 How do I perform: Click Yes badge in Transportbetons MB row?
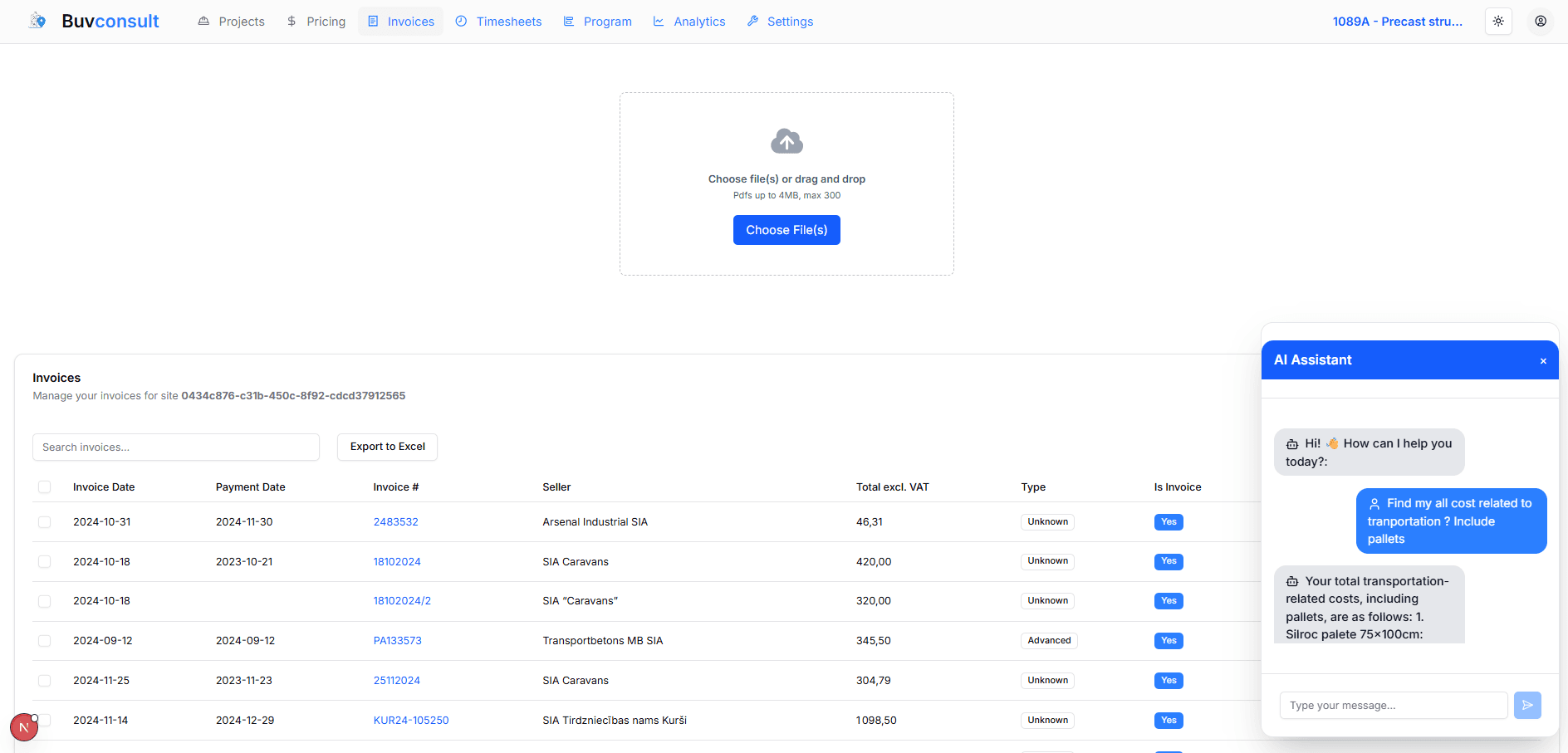pyautogui.click(x=1169, y=641)
